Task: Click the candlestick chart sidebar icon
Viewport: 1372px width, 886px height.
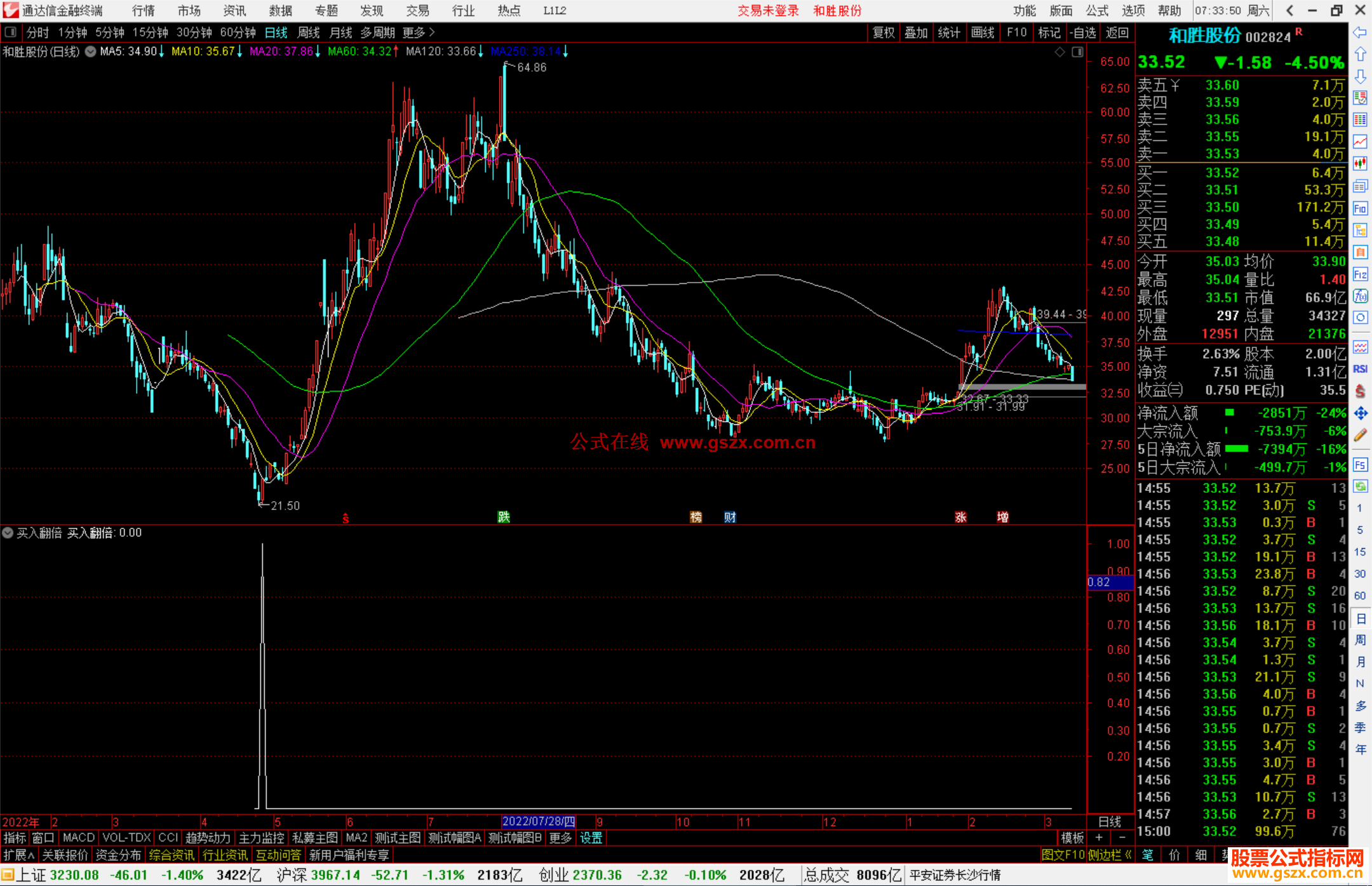Action: click(x=1360, y=163)
